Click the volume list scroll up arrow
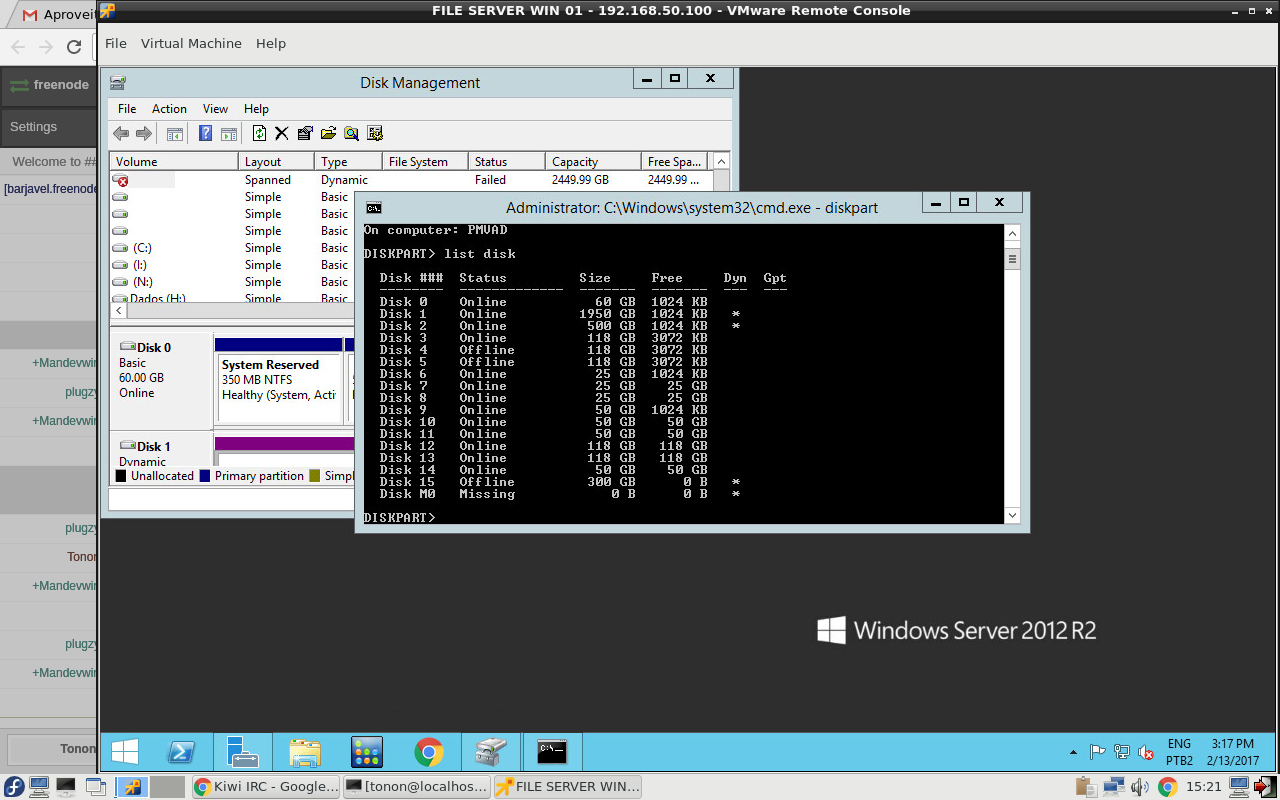Viewport: 1280px width, 800px height. (x=721, y=161)
